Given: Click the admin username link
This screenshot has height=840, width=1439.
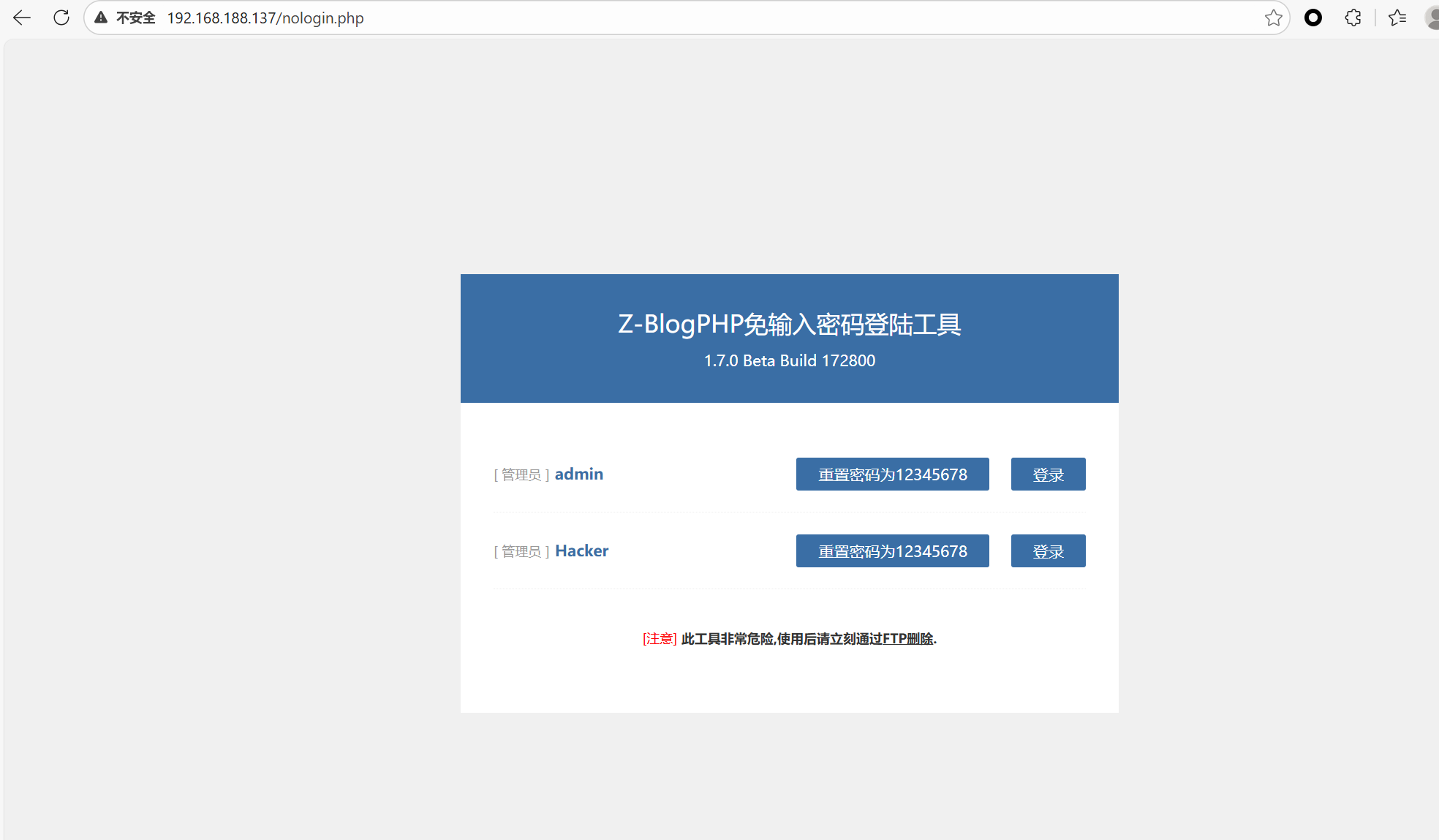Looking at the screenshot, I should [578, 474].
